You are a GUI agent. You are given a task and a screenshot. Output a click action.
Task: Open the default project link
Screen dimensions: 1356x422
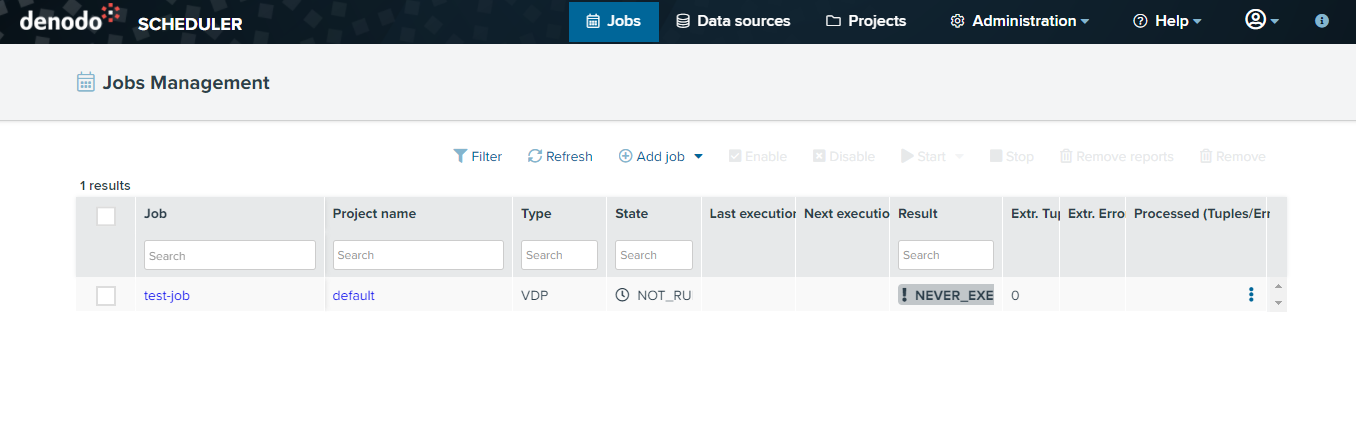pyautogui.click(x=354, y=295)
